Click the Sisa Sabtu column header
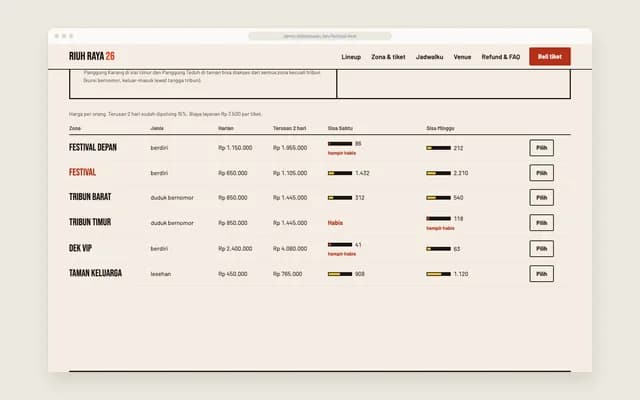The width and height of the screenshot is (640, 400). tap(340, 128)
